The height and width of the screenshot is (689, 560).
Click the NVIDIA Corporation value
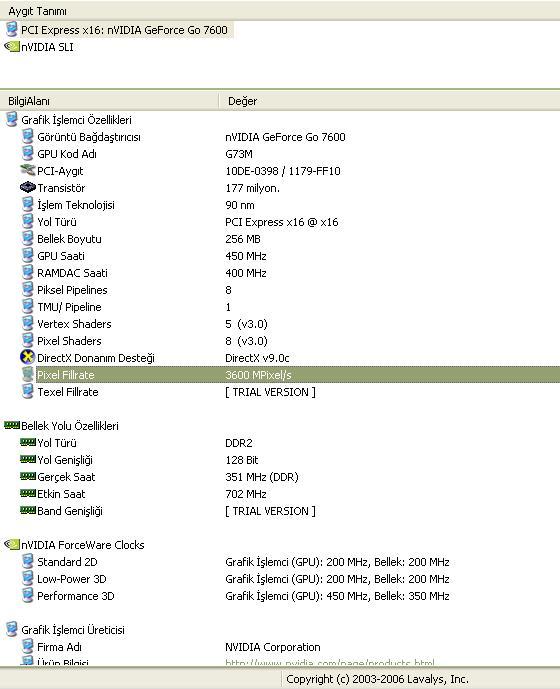273,647
